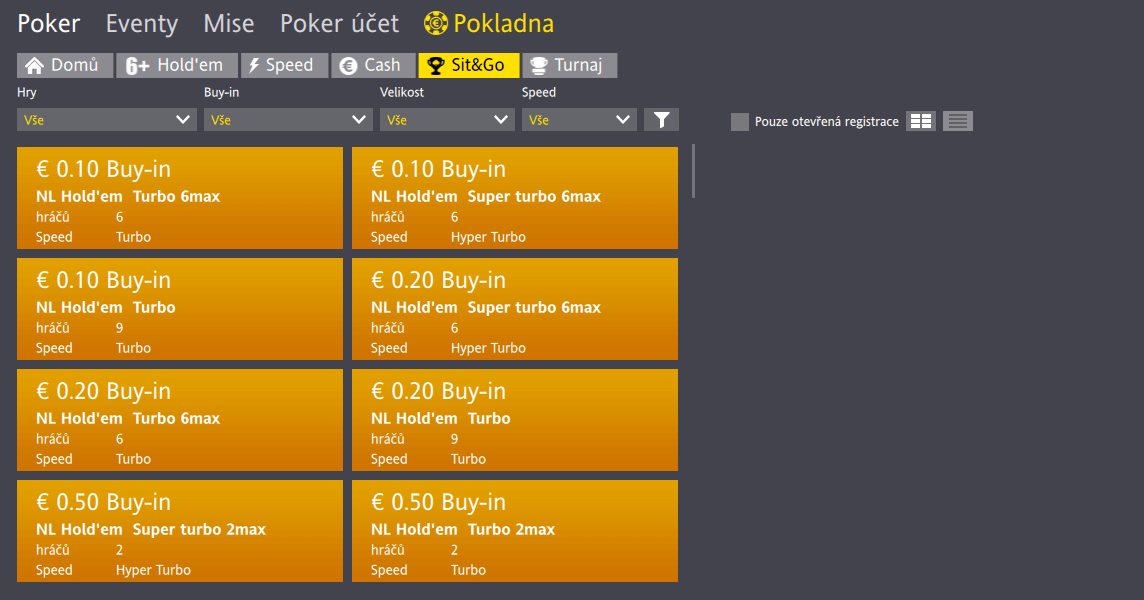Open the Turnaj cup tab
This screenshot has width=1144, height=600.
570,66
